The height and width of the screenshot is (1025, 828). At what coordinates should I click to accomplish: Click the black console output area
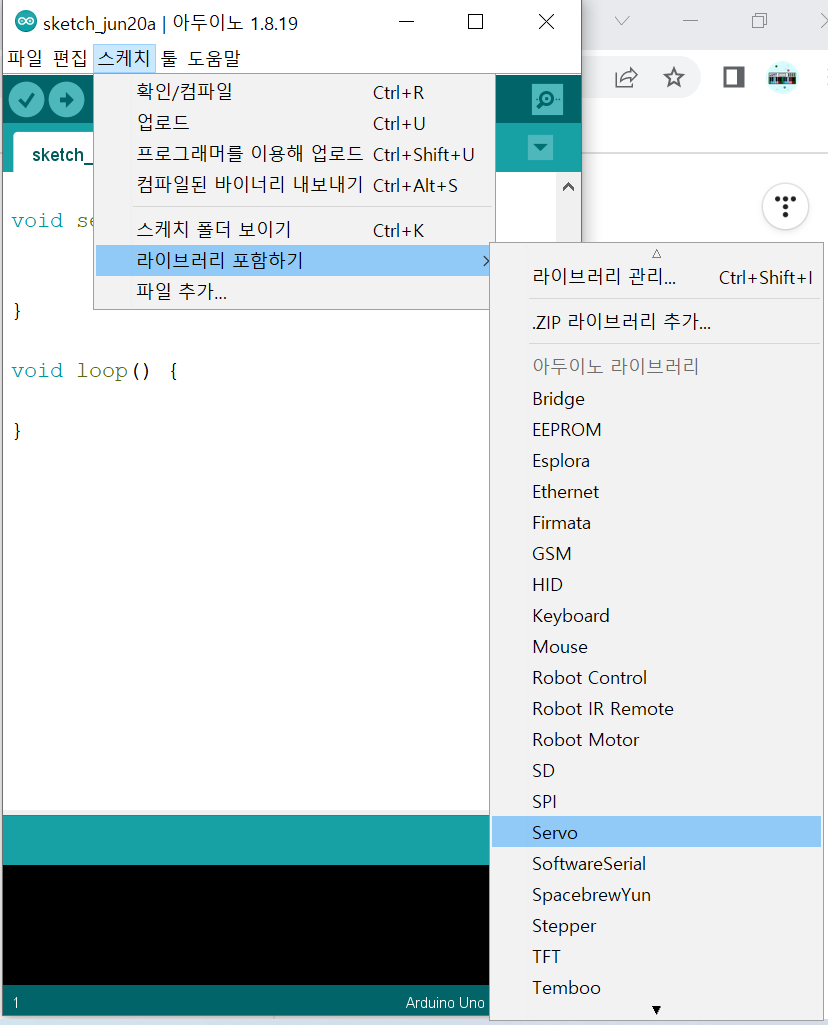click(246, 925)
